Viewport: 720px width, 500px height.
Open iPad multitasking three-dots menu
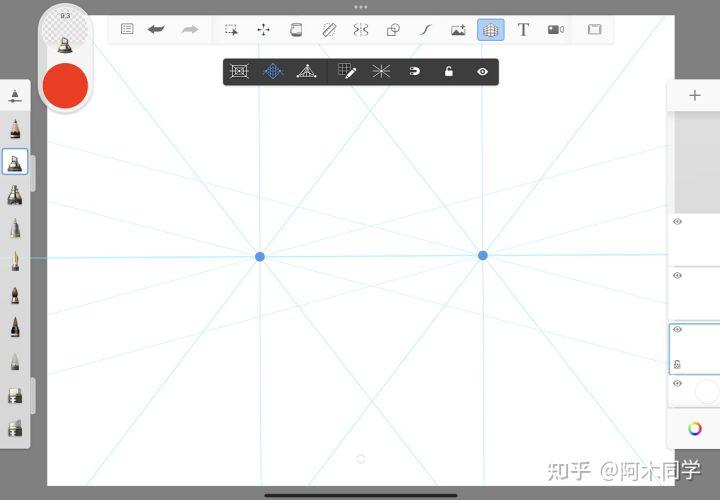[361, 7]
